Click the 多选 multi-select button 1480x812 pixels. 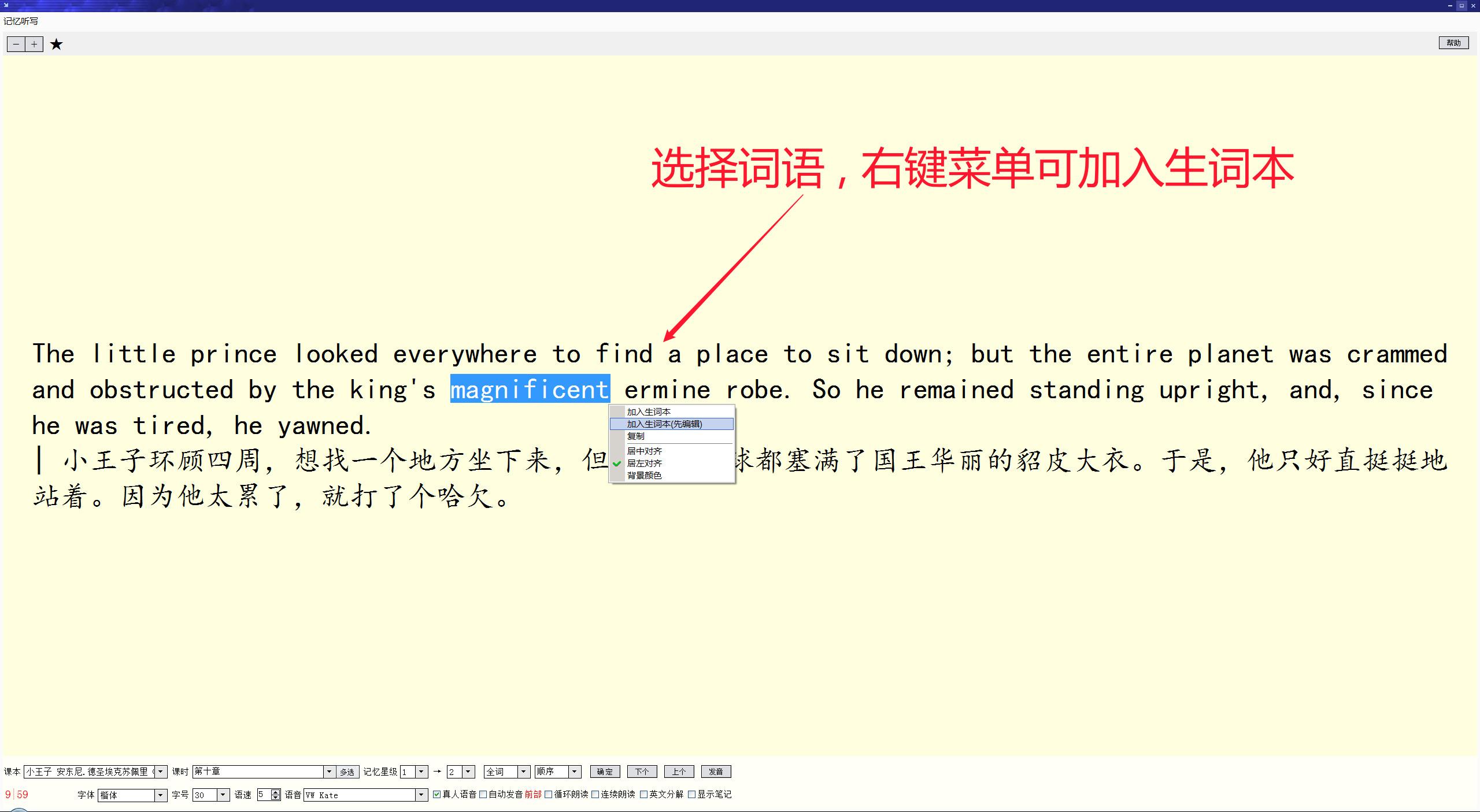tap(347, 772)
